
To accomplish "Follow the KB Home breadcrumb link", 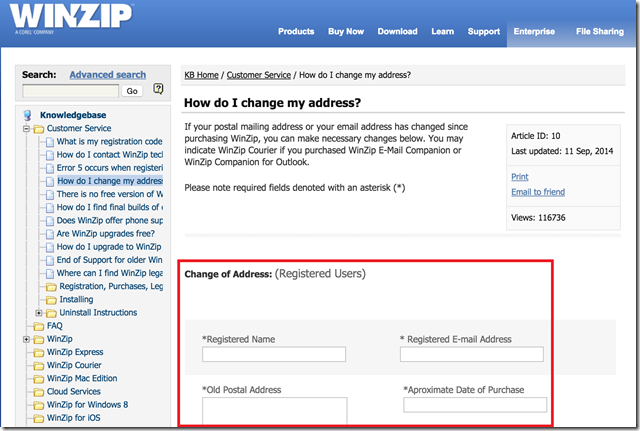I will click(x=201, y=75).
